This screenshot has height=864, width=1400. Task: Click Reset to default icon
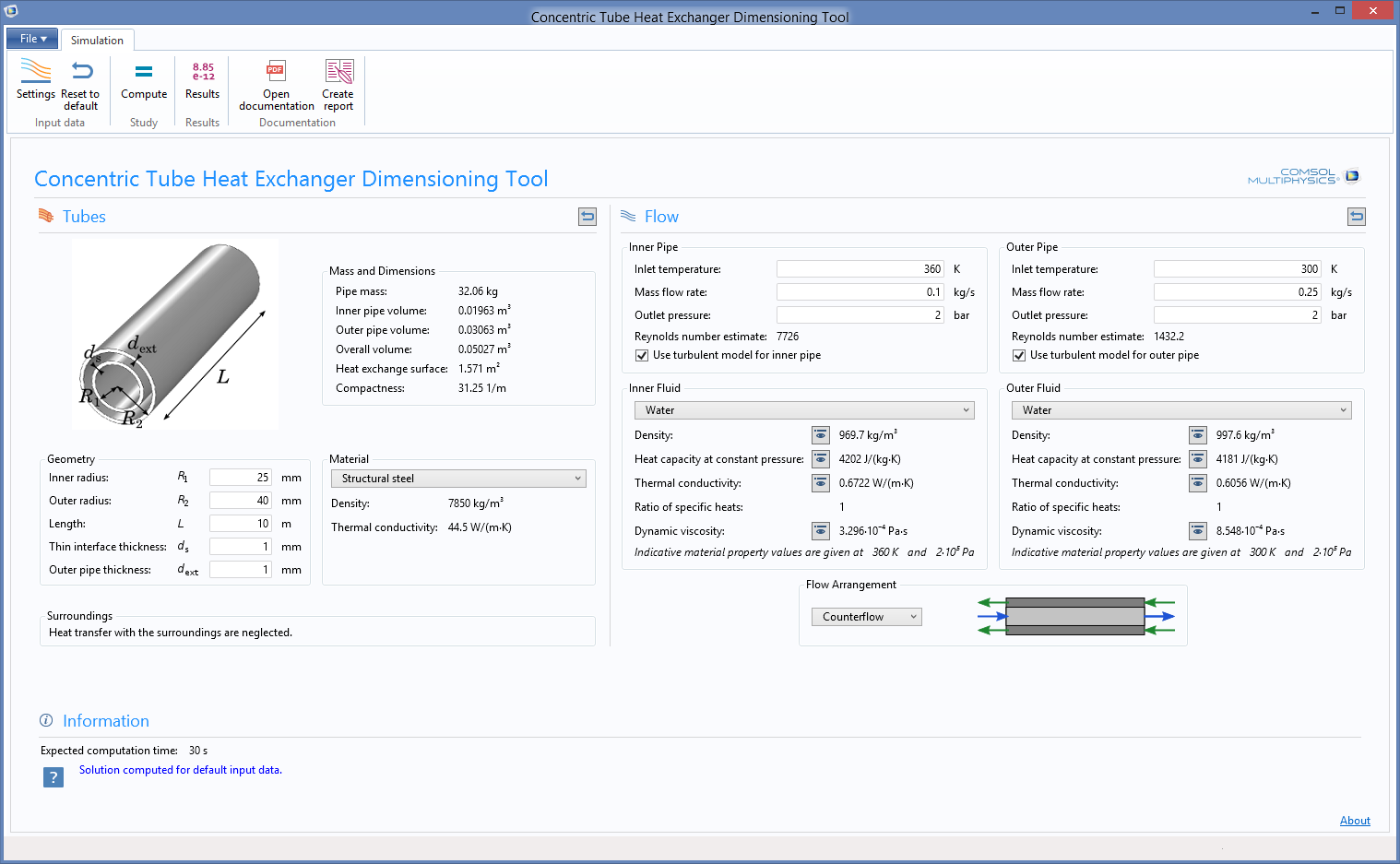pyautogui.click(x=81, y=72)
